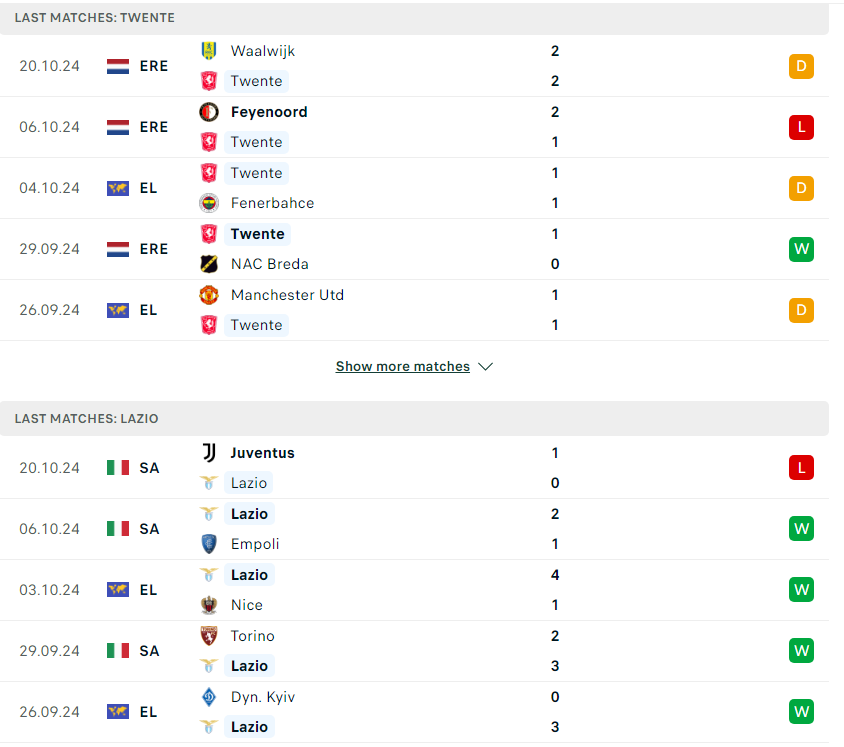Open the green W badge for NAC Breda match
Viewport: 844px width, 747px height.
801,249
